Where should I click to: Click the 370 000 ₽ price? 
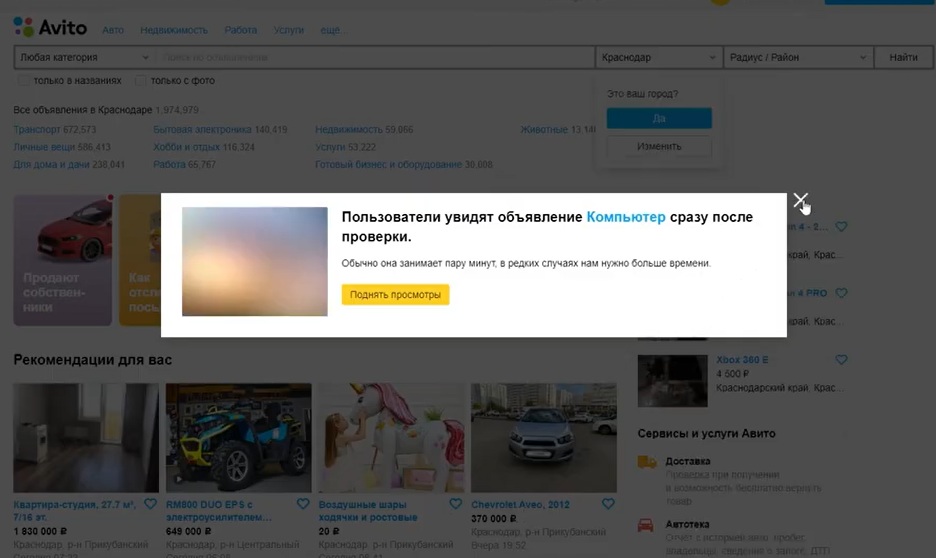tap(494, 519)
